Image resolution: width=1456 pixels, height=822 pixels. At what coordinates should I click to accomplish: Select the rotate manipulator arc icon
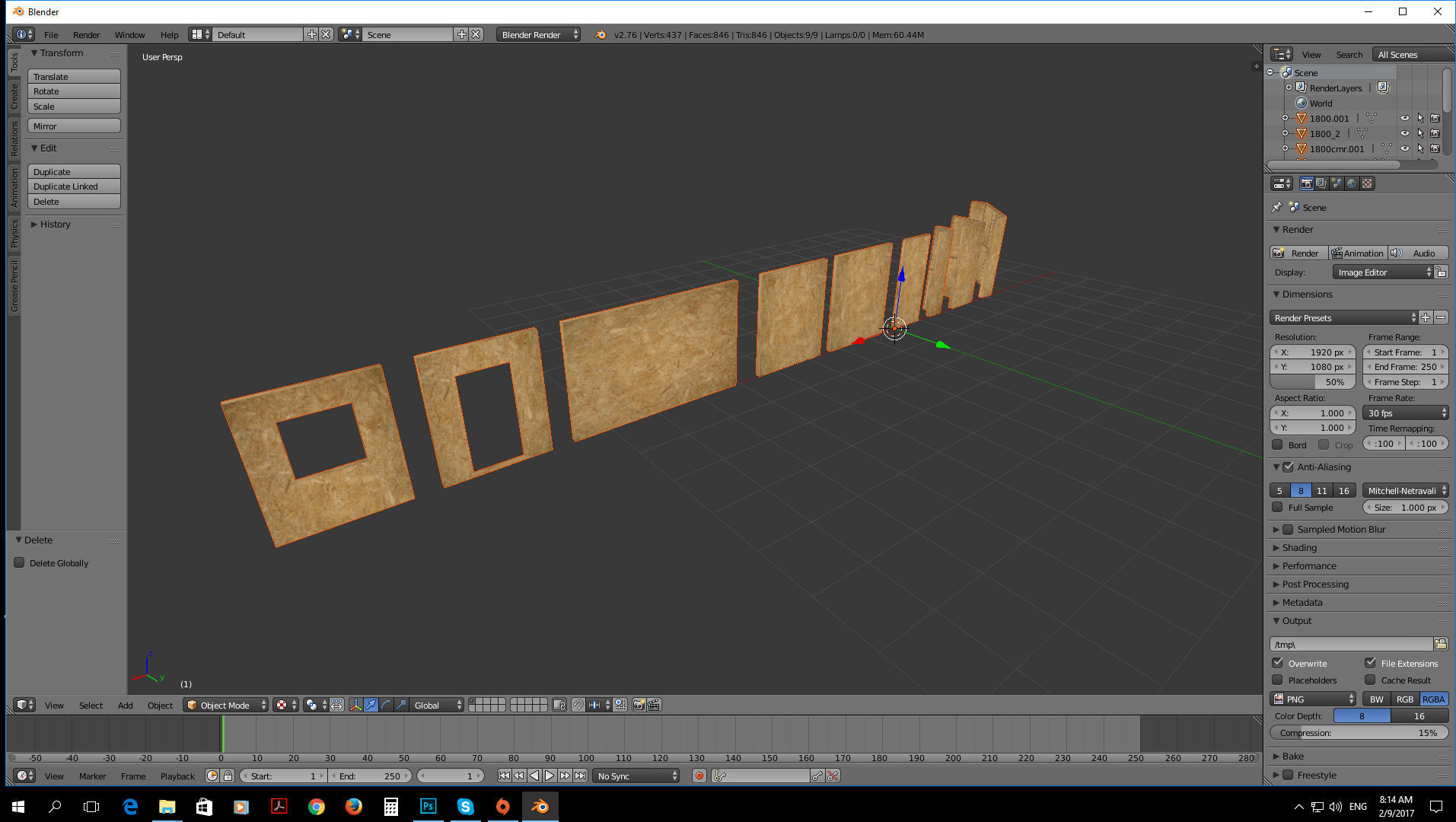[386, 706]
